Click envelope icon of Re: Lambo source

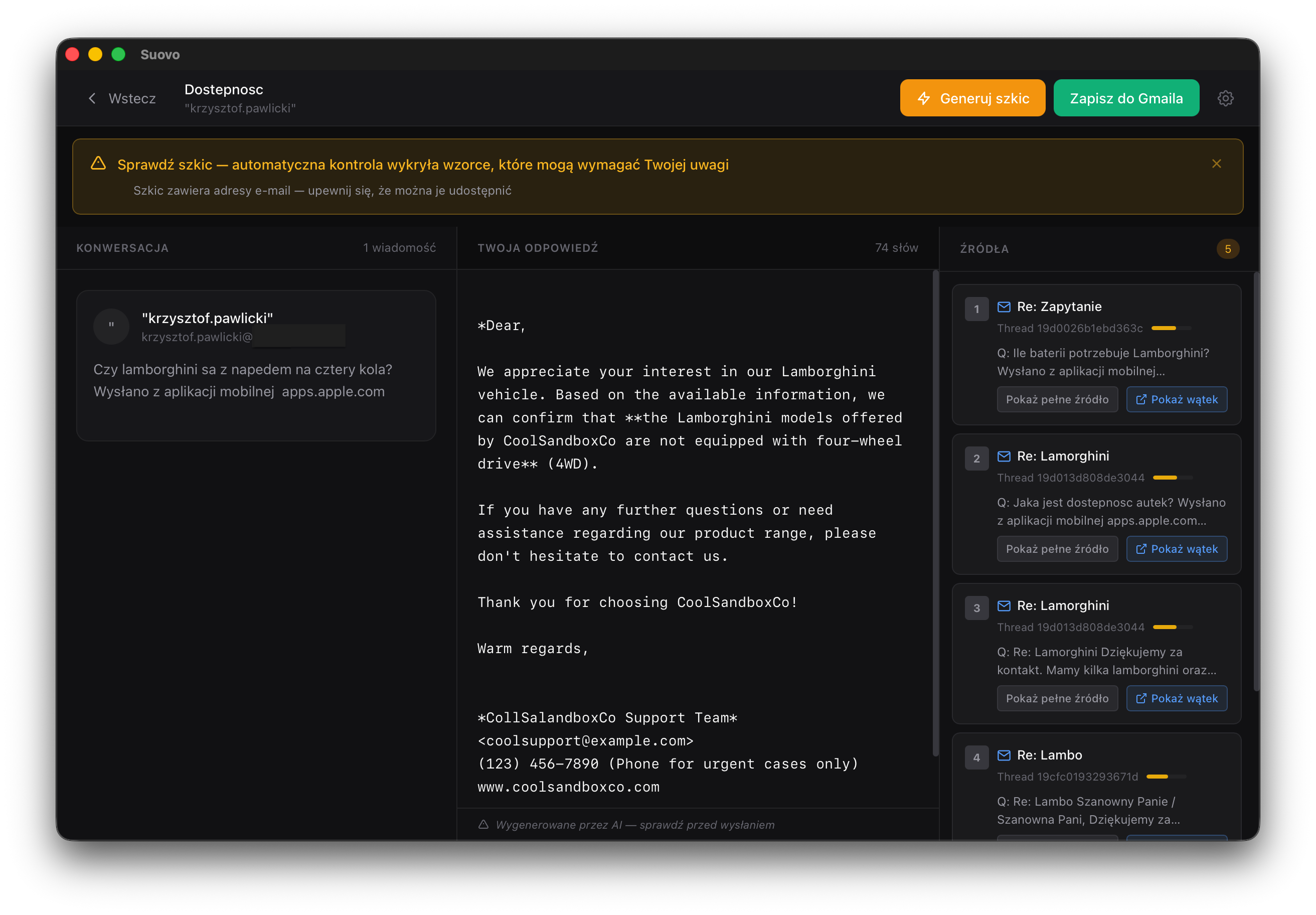(x=1004, y=755)
